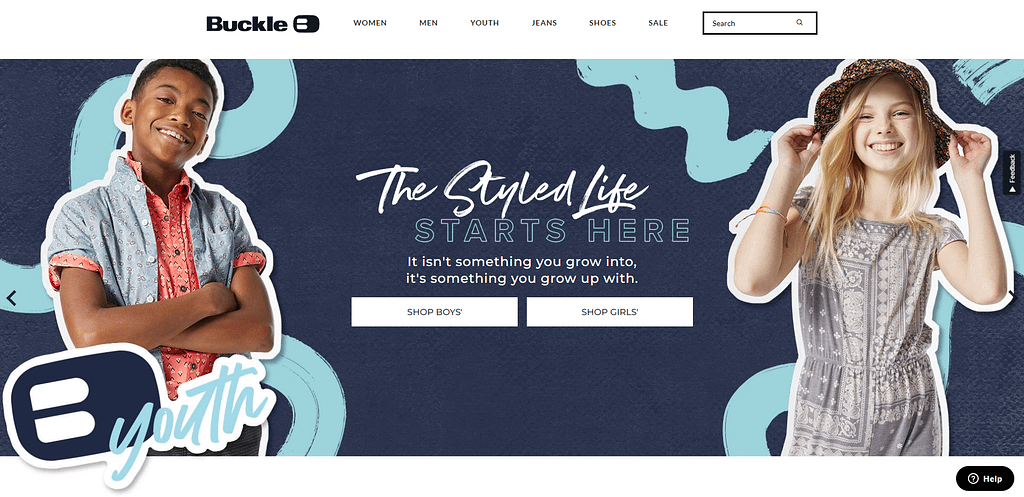Open the Help chat button
Screen dimensions: 1024x497
tap(985, 479)
